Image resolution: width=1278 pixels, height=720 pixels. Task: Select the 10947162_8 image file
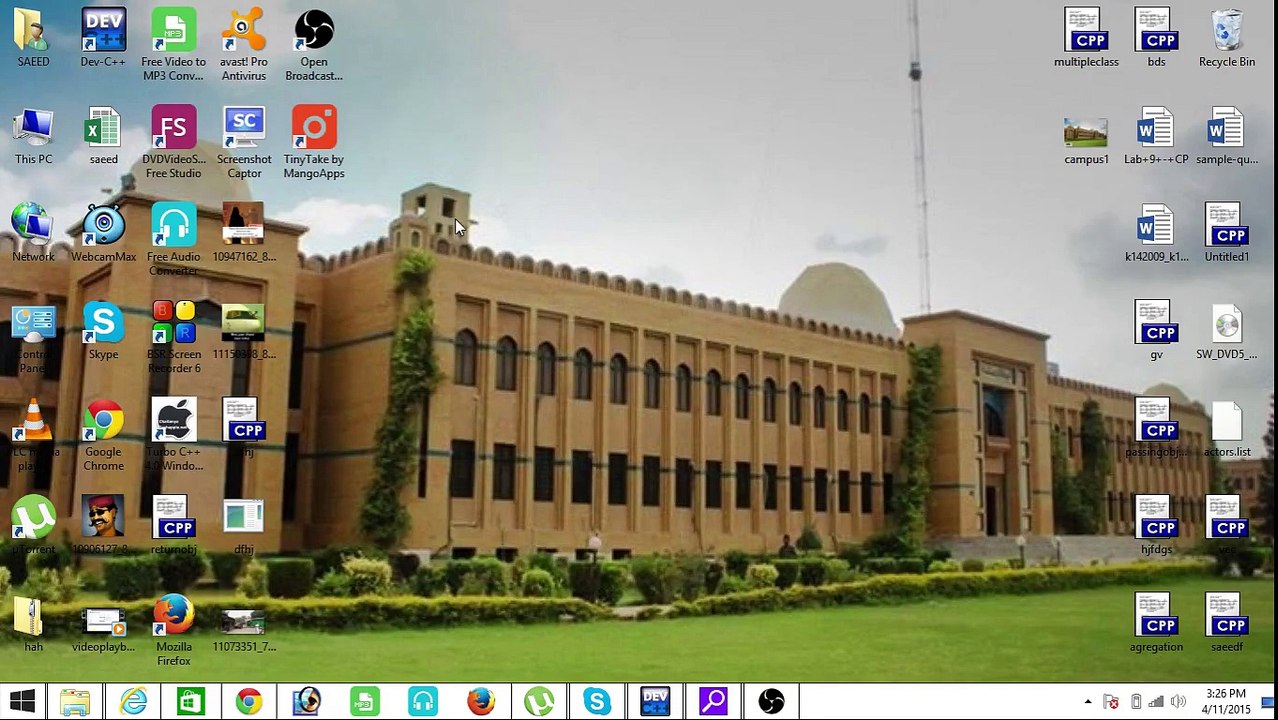coord(244,233)
